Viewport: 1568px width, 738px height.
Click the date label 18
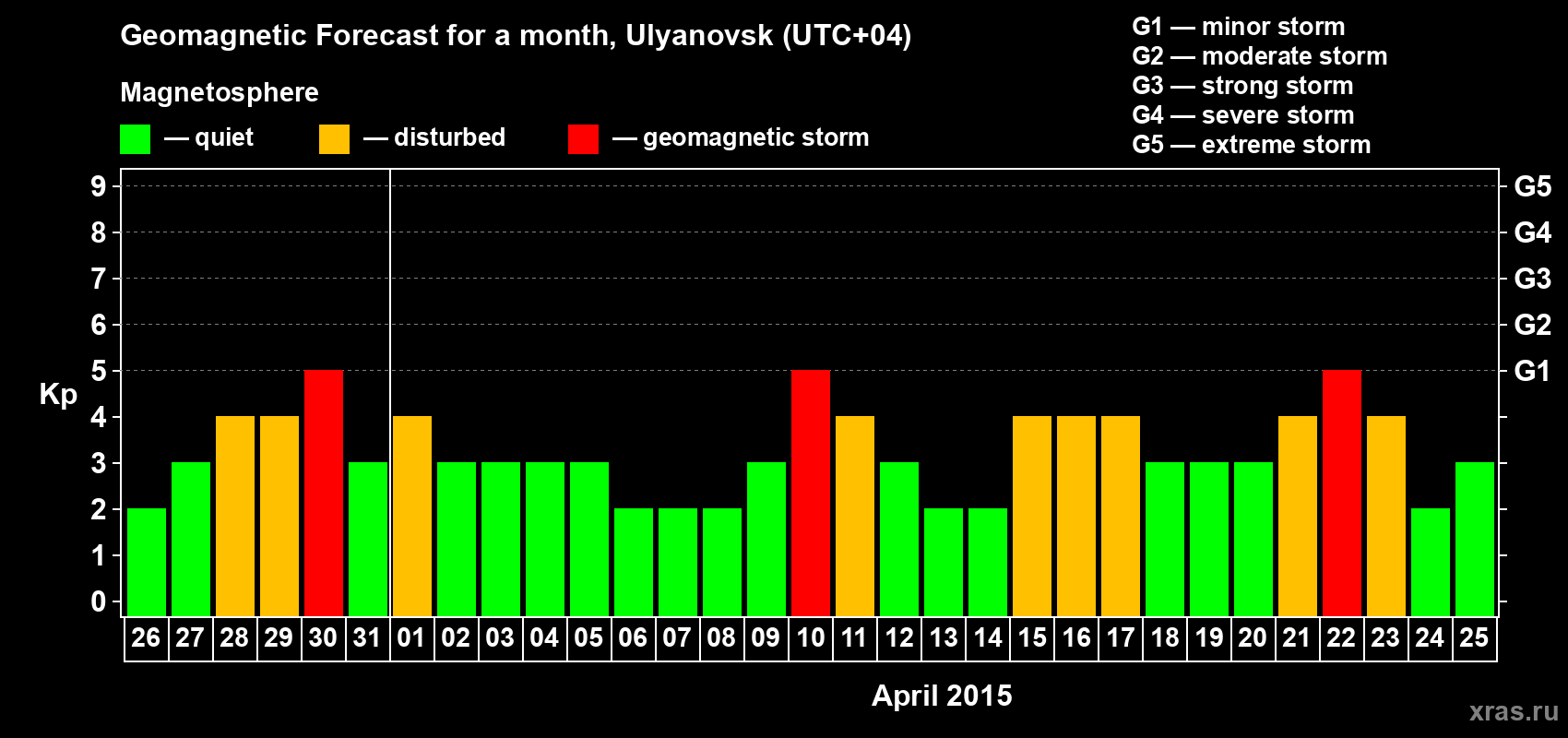tap(1164, 638)
